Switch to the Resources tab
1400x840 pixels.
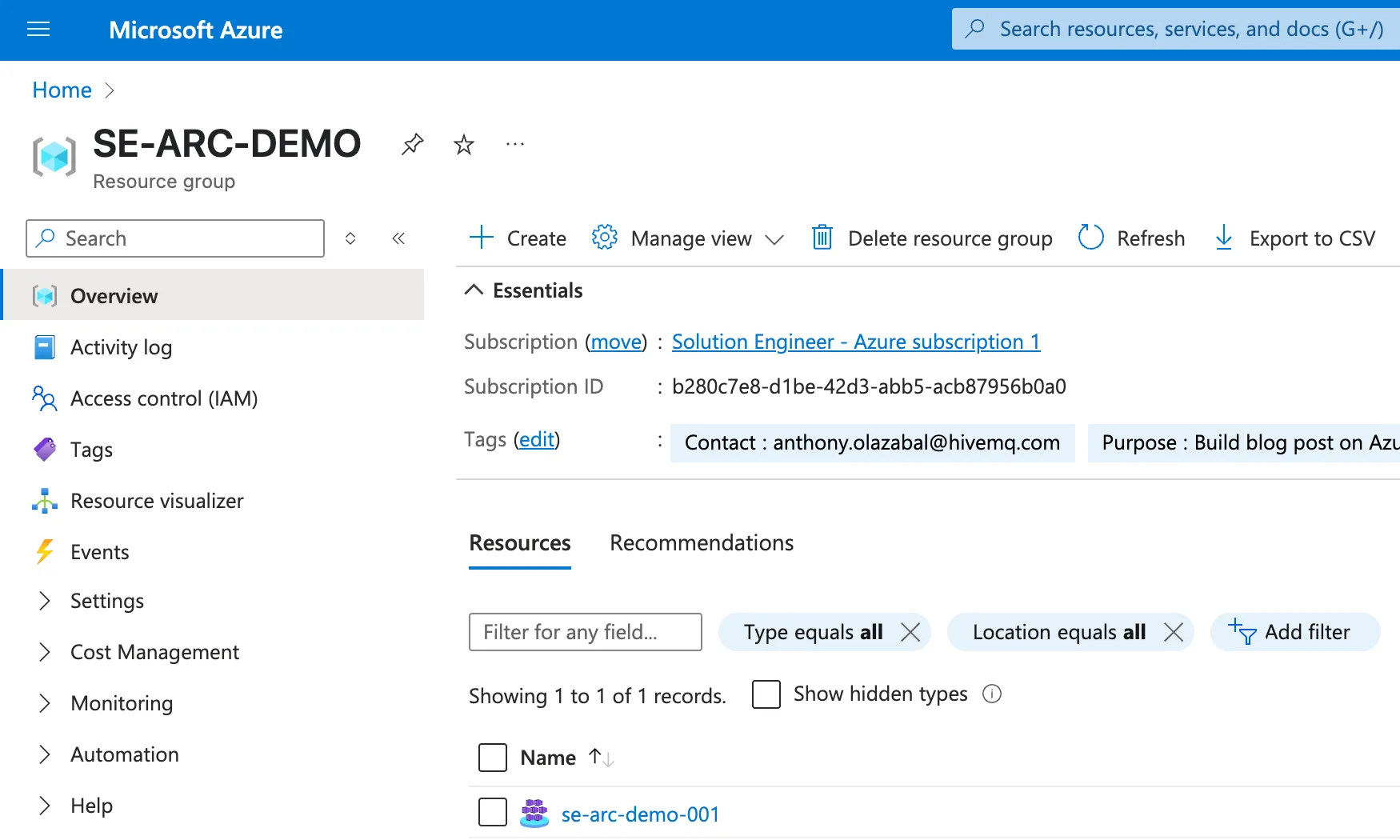520,543
